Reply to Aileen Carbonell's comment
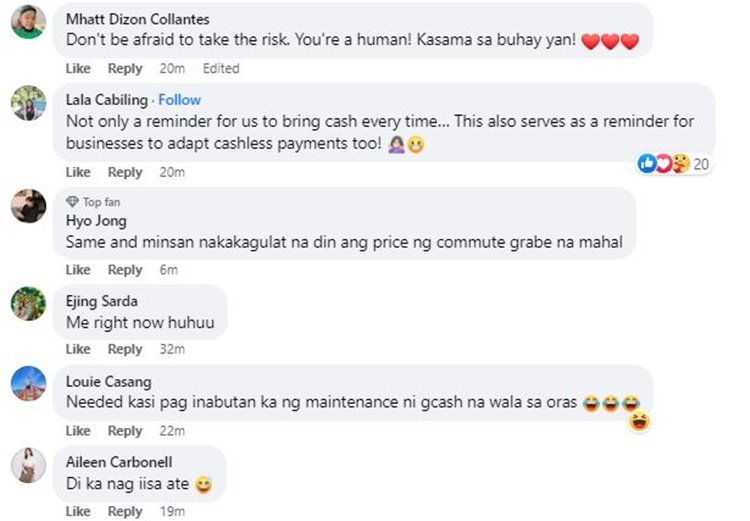The width and height of the screenshot is (750, 521). (125, 511)
